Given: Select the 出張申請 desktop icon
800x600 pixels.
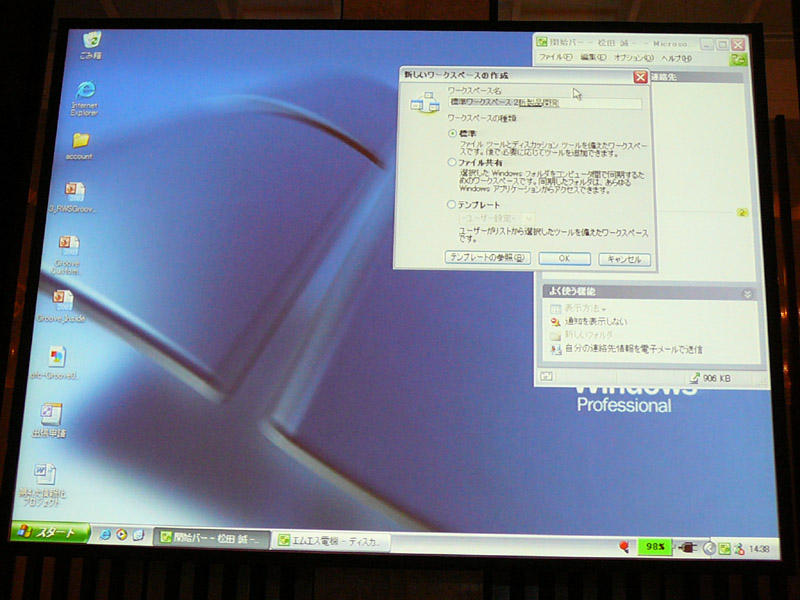Looking at the screenshot, I should point(51,414).
